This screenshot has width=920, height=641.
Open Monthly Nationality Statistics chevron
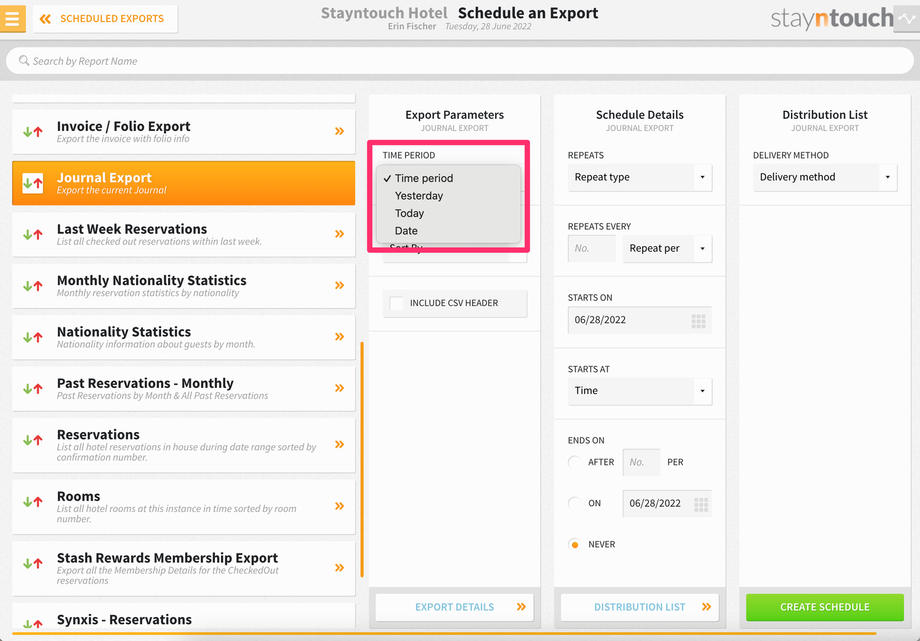point(339,285)
